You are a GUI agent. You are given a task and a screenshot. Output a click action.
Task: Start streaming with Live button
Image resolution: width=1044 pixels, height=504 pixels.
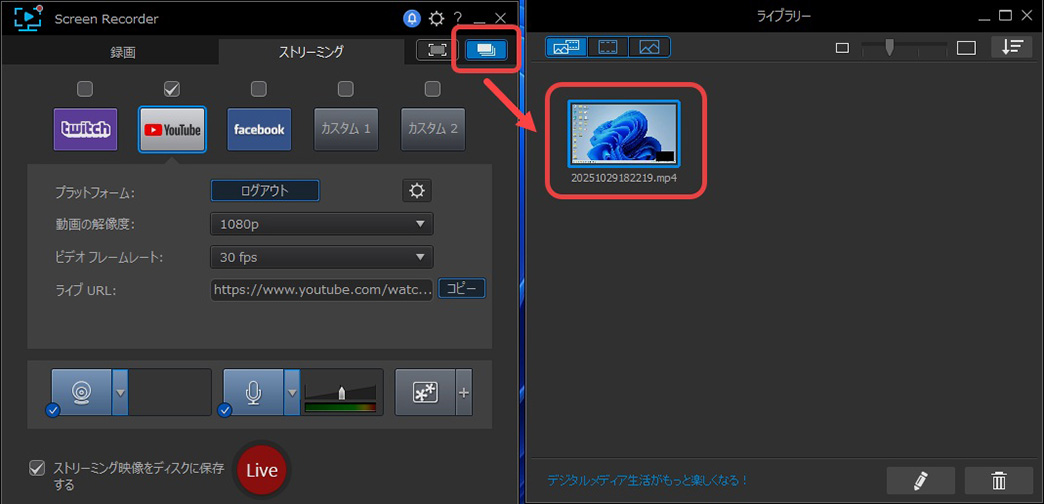pos(262,470)
